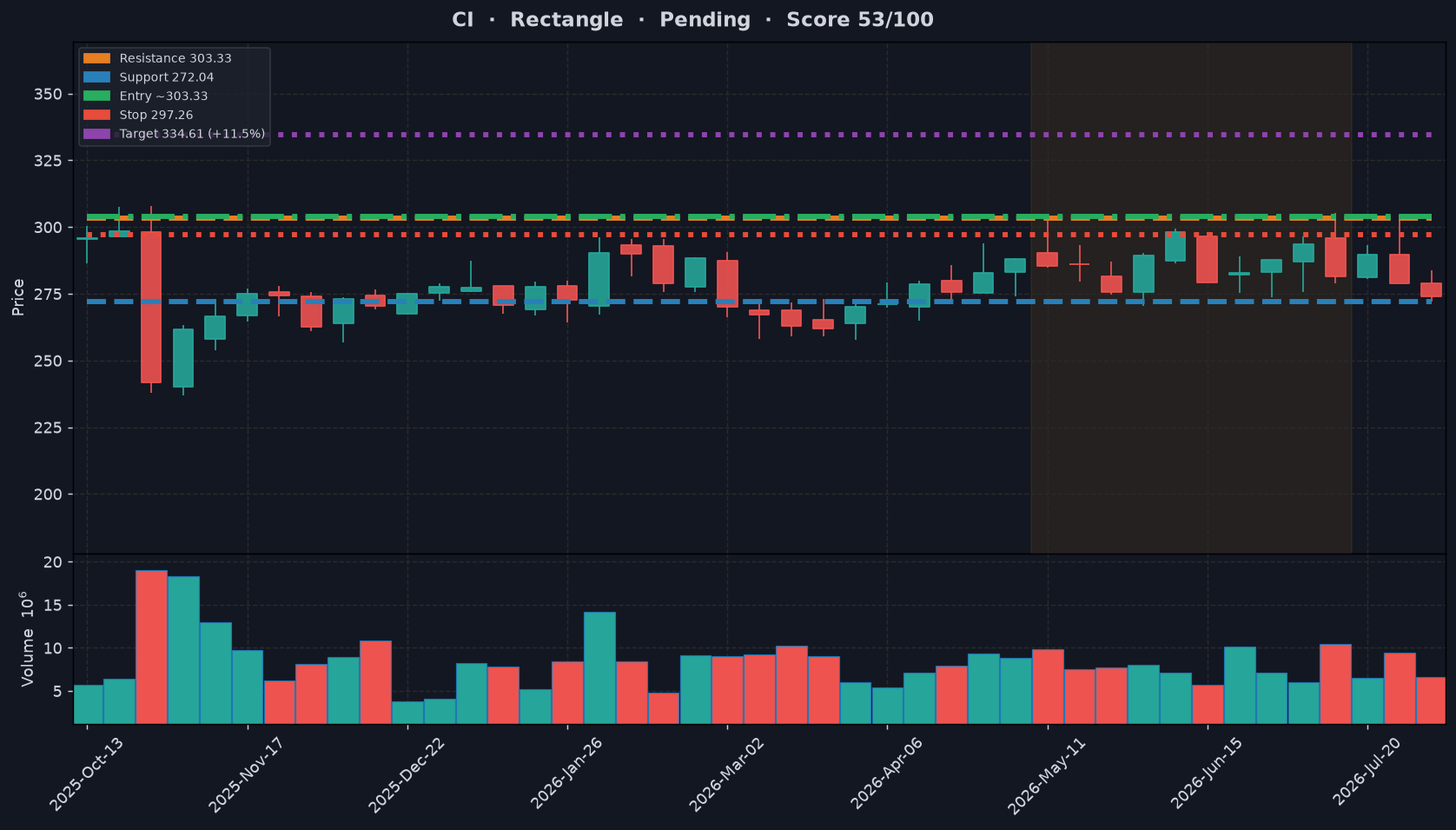Click the 15 tick on the volume axis
The height and width of the screenshot is (830, 1456).
point(53,606)
